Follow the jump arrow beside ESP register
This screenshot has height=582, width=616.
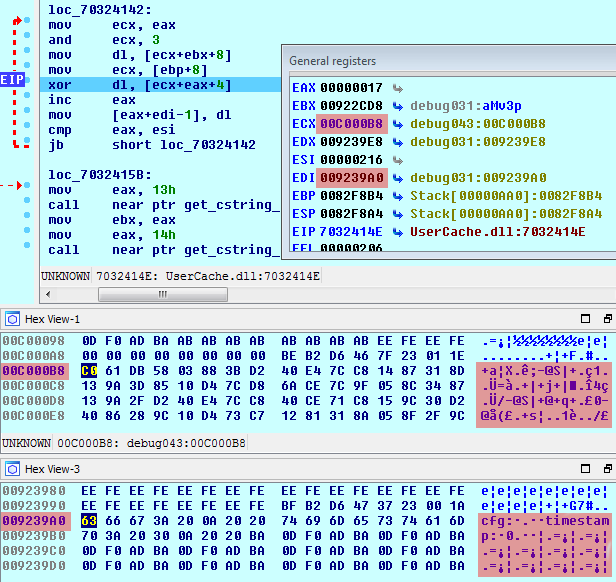398,214
